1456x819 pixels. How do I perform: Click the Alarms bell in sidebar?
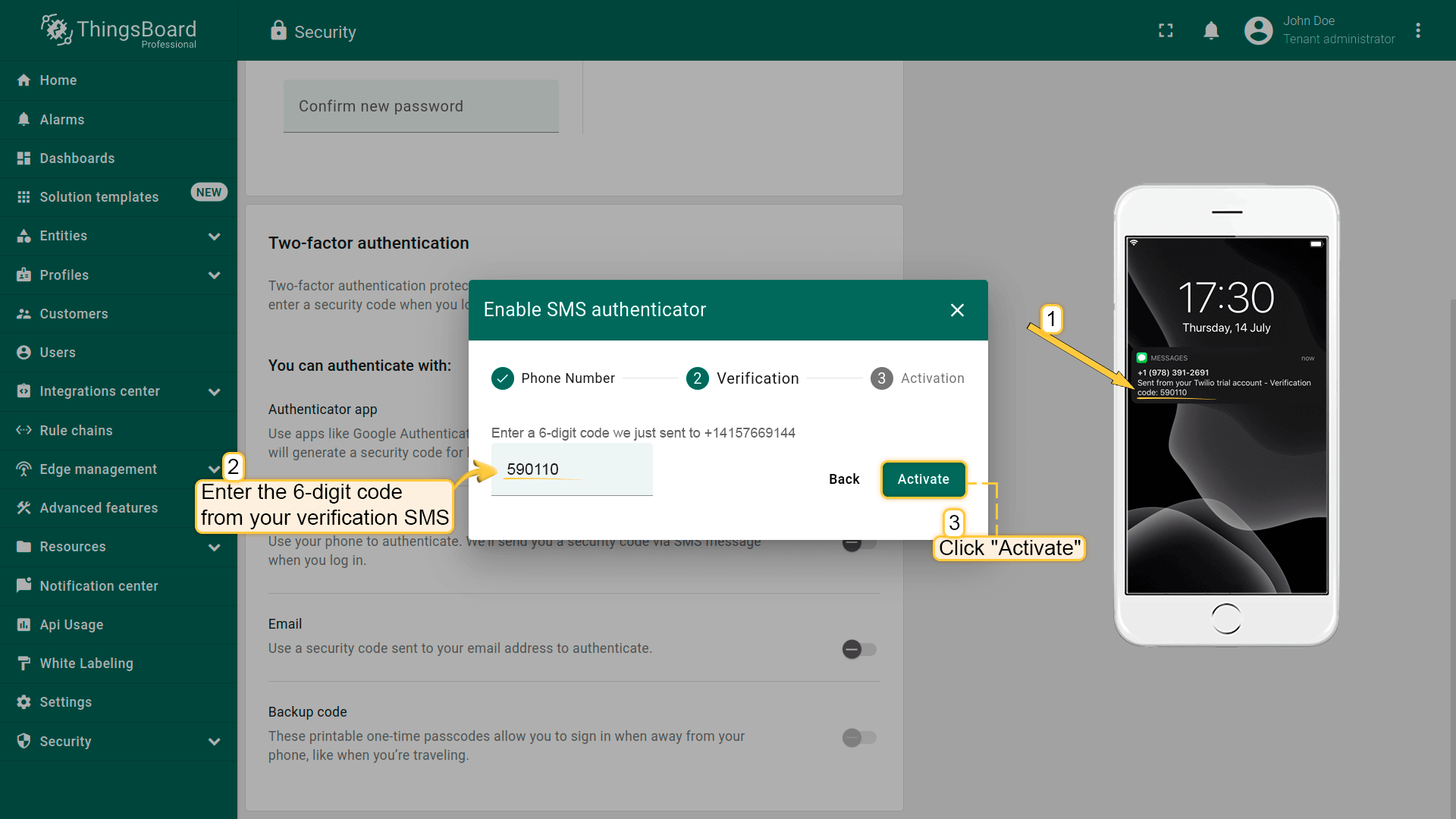coord(24,119)
